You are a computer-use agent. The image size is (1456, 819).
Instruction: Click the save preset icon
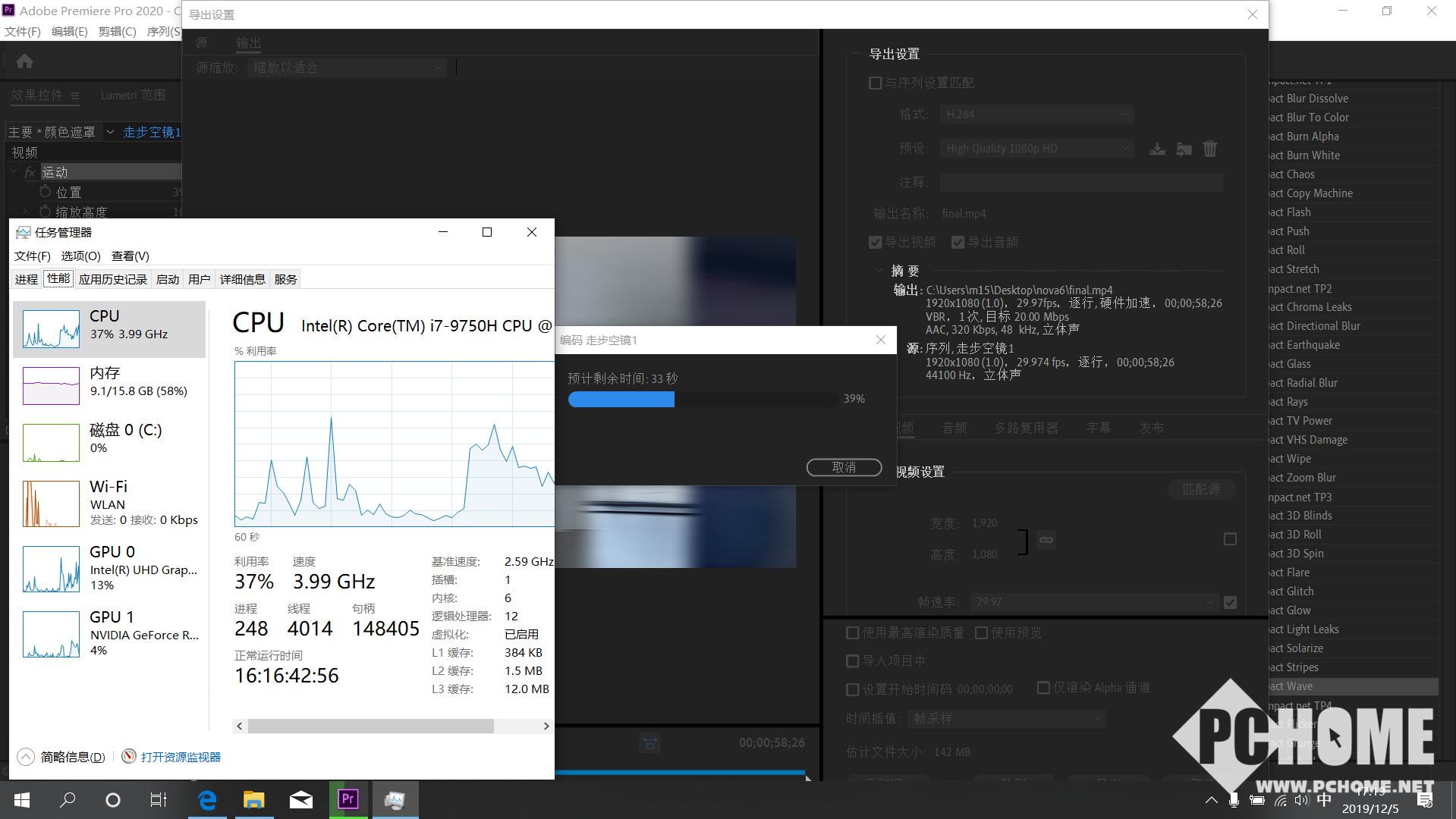pos(1157,149)
